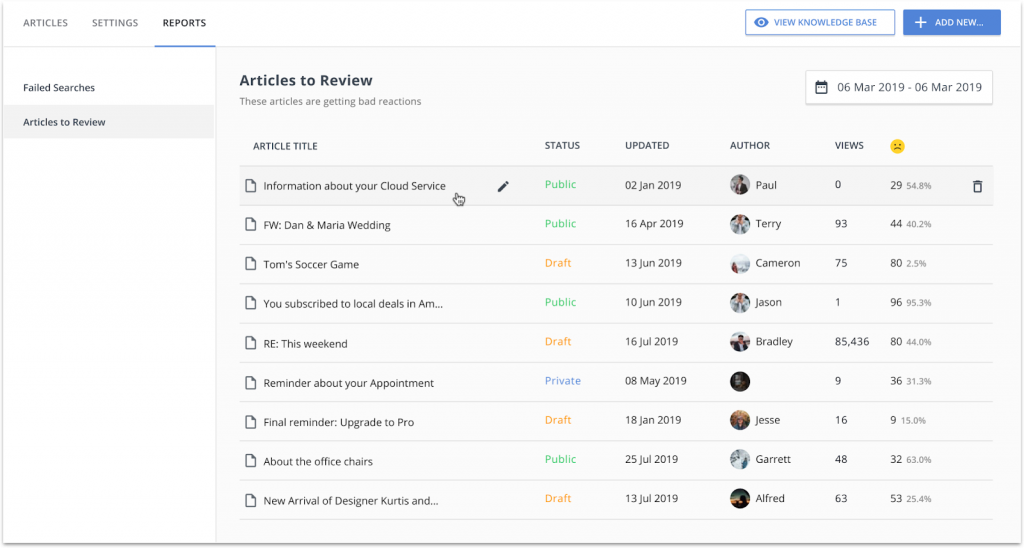The width and height of the screenshot is (1024, 548).
Task: Click document icon beside About the office chairs
Action: tap(250, 460)
